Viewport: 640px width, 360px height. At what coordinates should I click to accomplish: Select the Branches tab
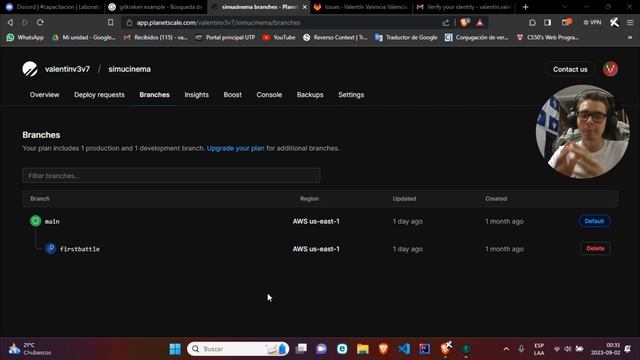coord(154,95)
